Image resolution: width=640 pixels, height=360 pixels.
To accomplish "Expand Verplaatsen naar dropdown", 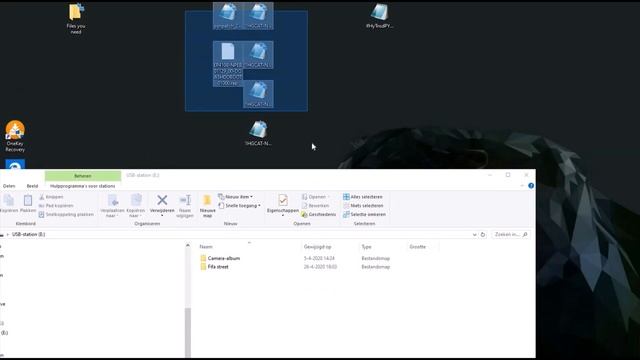I will click(112, 213).
